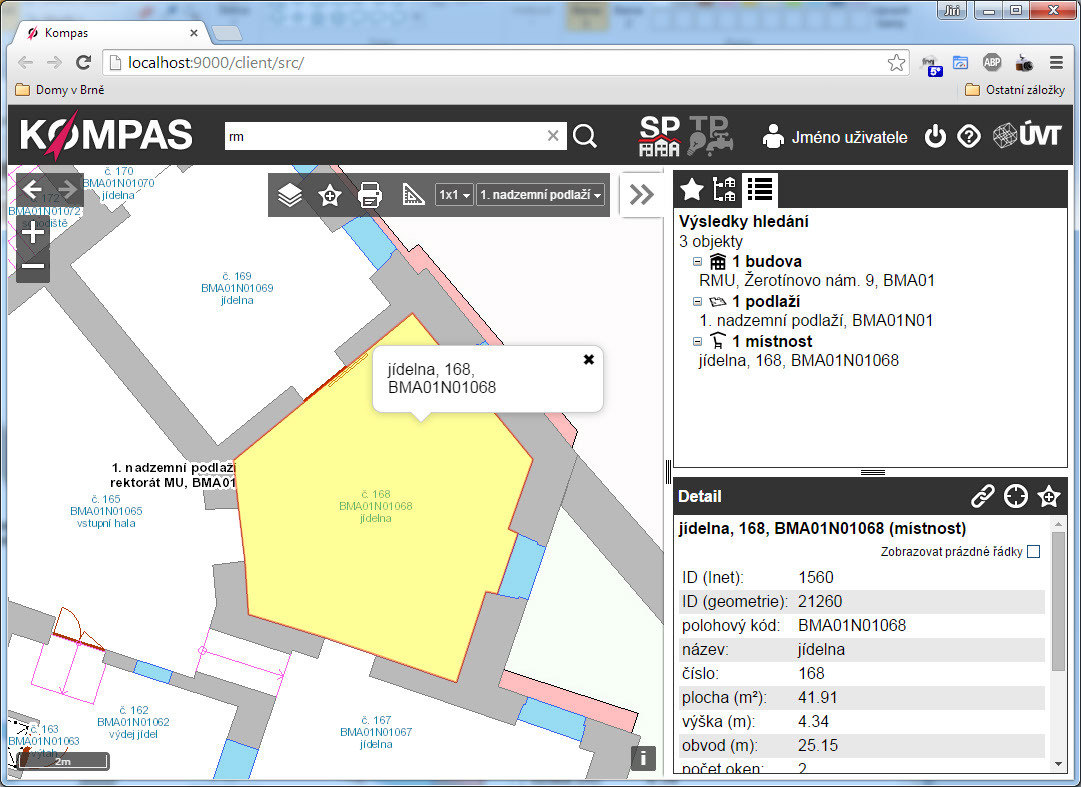Switch to the building tree tab
Image resolution: width=1081 pixels, height=787 pixels.
pyautogui.click(x=725, y=189)
